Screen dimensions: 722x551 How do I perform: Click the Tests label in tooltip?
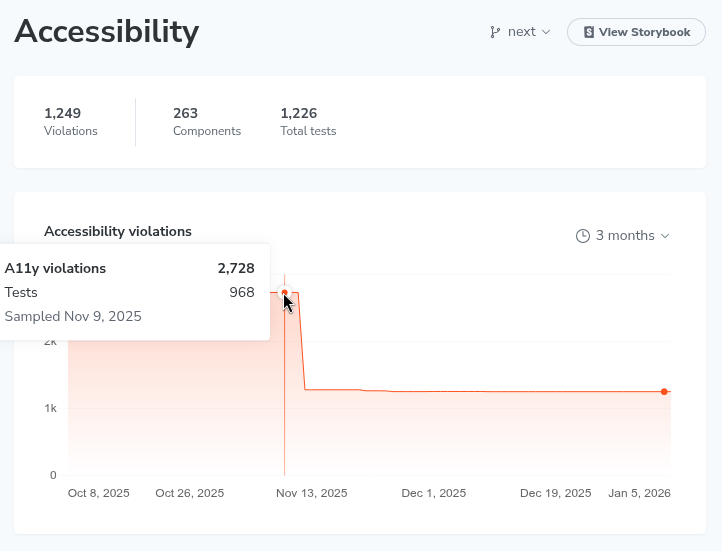[x=21, y=292]
